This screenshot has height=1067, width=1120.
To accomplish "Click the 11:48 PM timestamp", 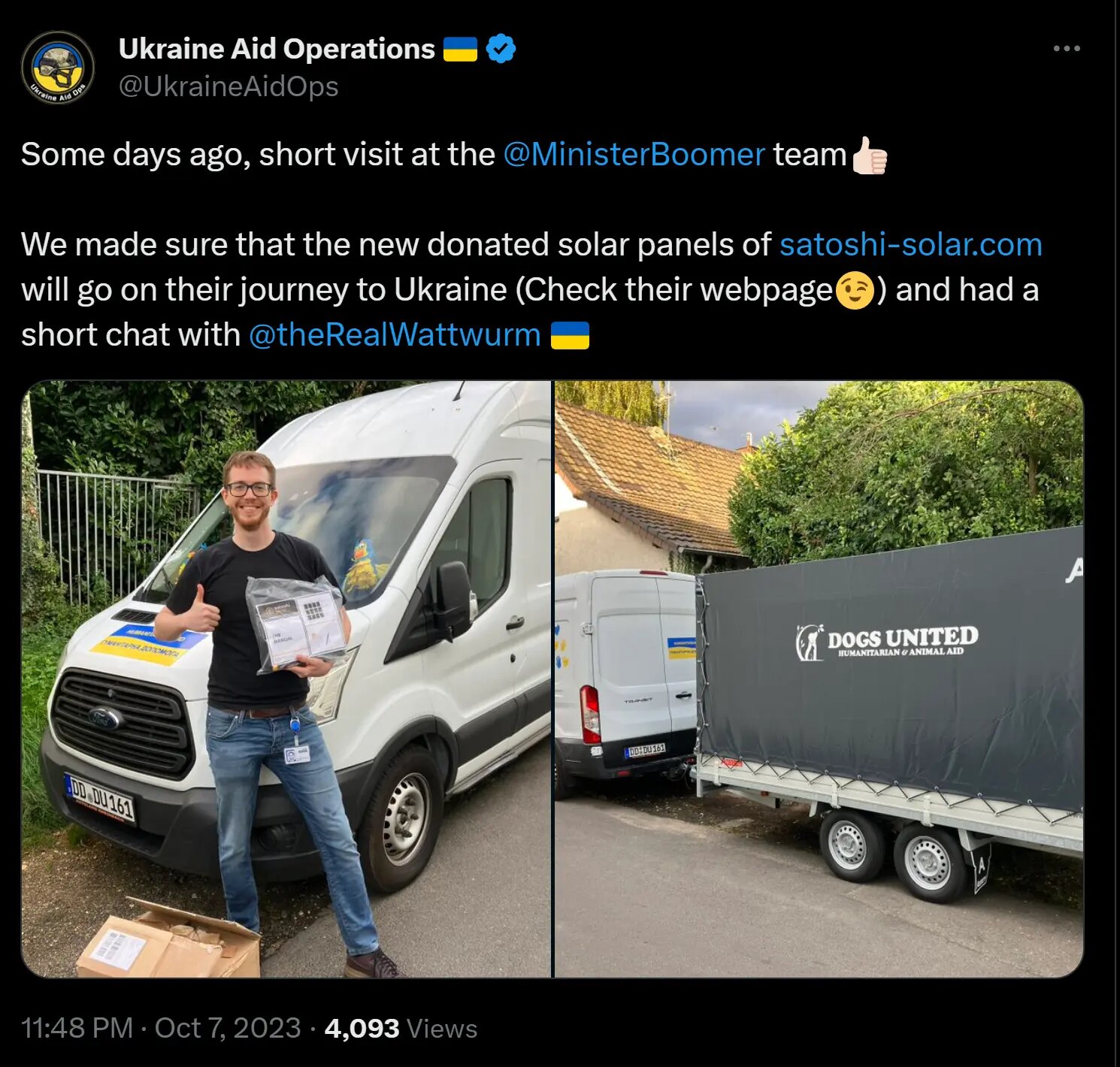I will (x=77, y=1028).
